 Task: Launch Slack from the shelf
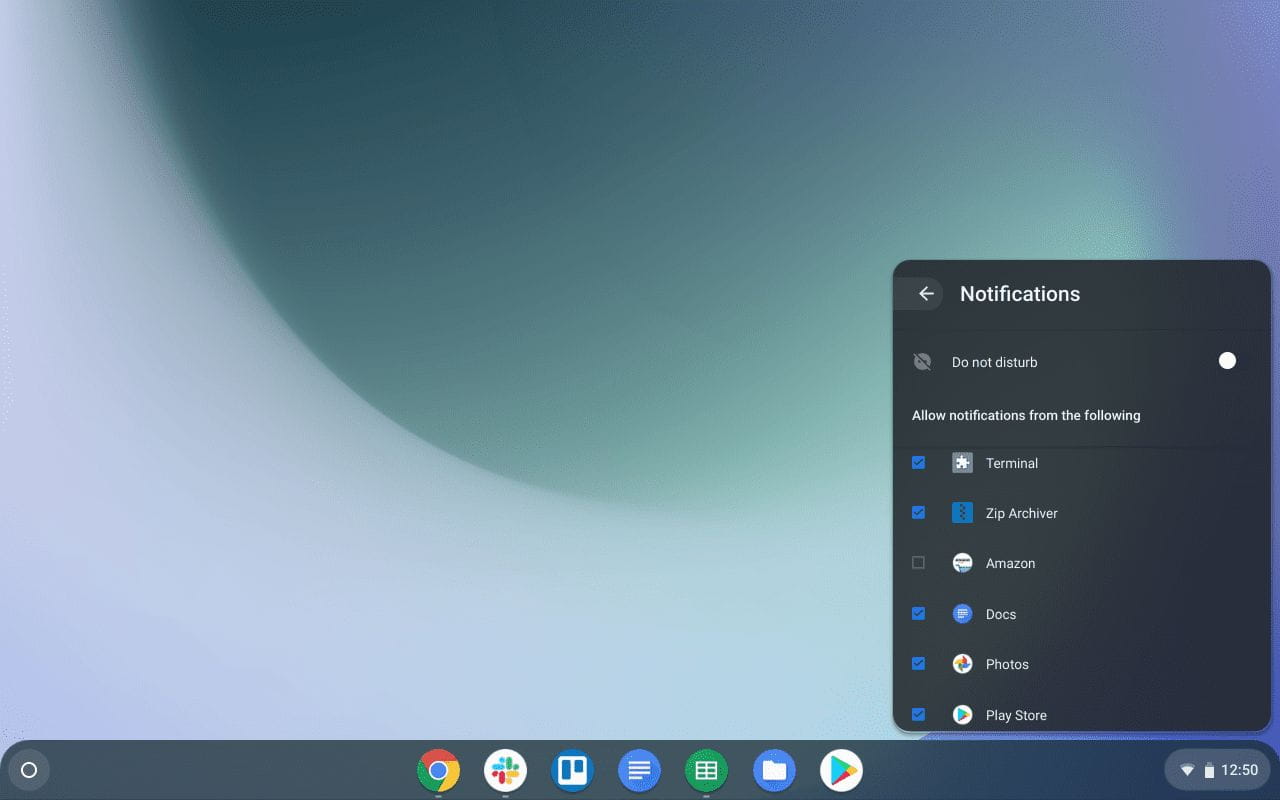click(x=505, y=770)
